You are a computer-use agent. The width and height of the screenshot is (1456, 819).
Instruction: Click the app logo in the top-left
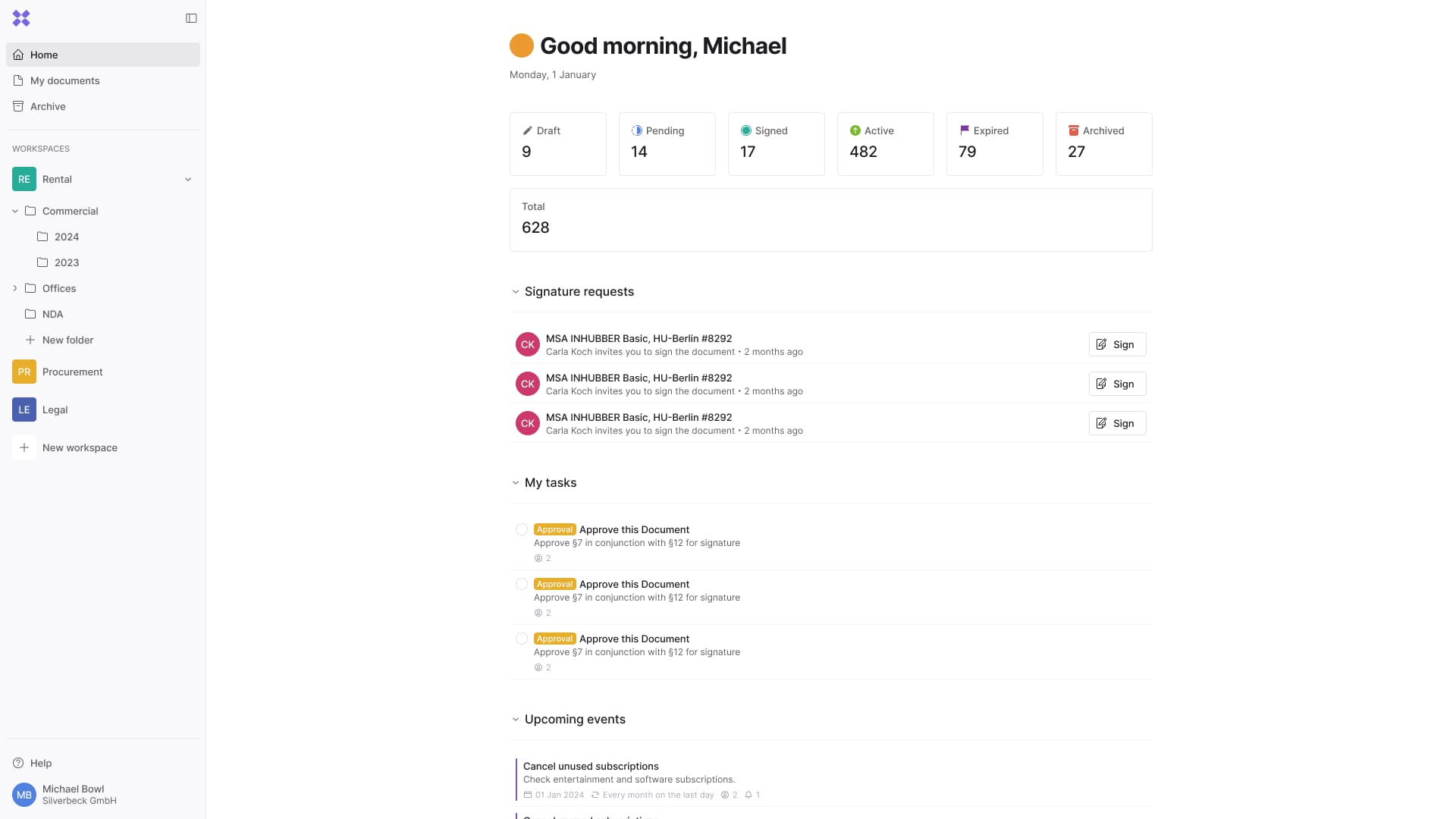pos(21,18)
